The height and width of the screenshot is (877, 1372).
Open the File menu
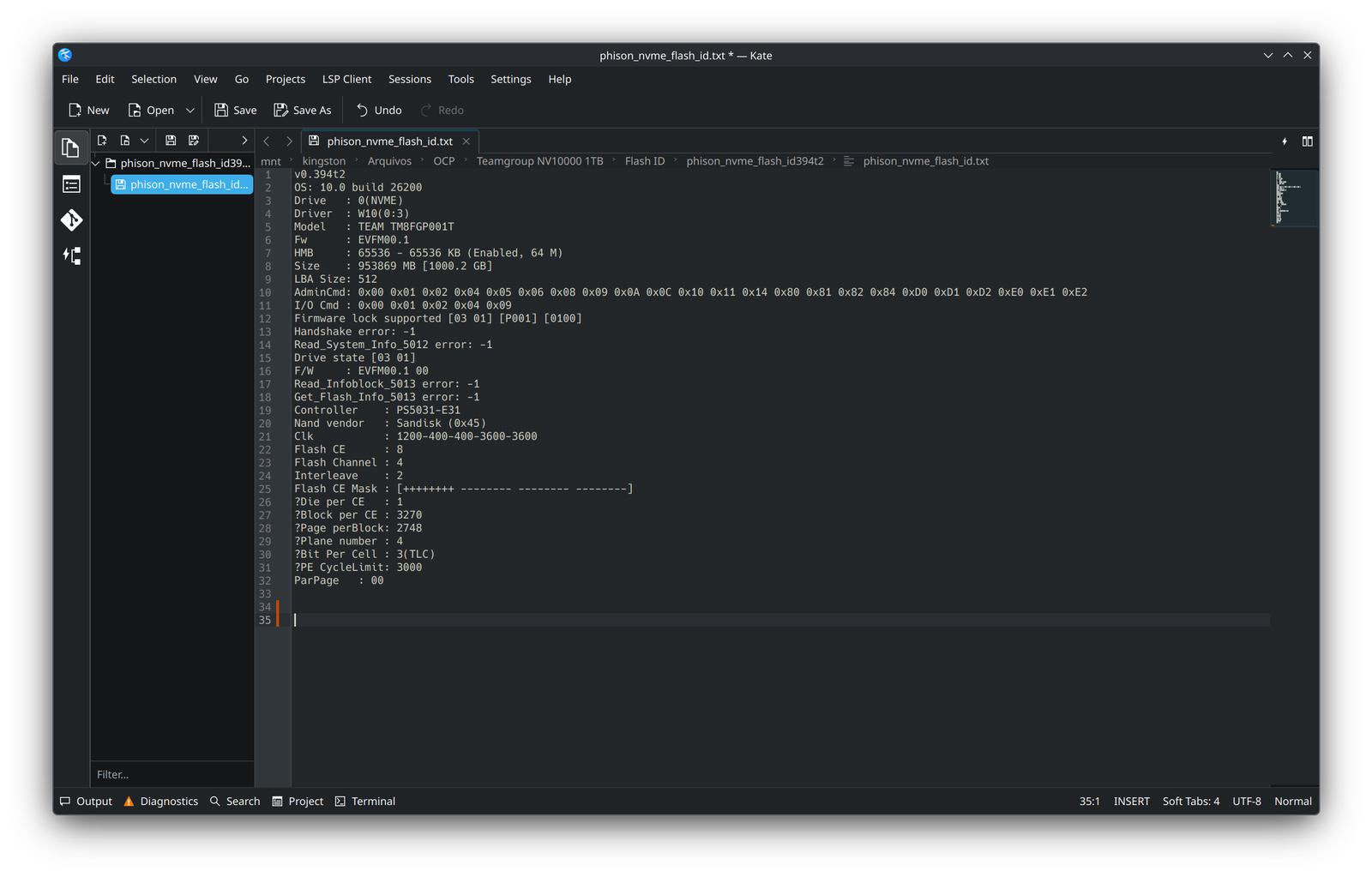[70, 79]
